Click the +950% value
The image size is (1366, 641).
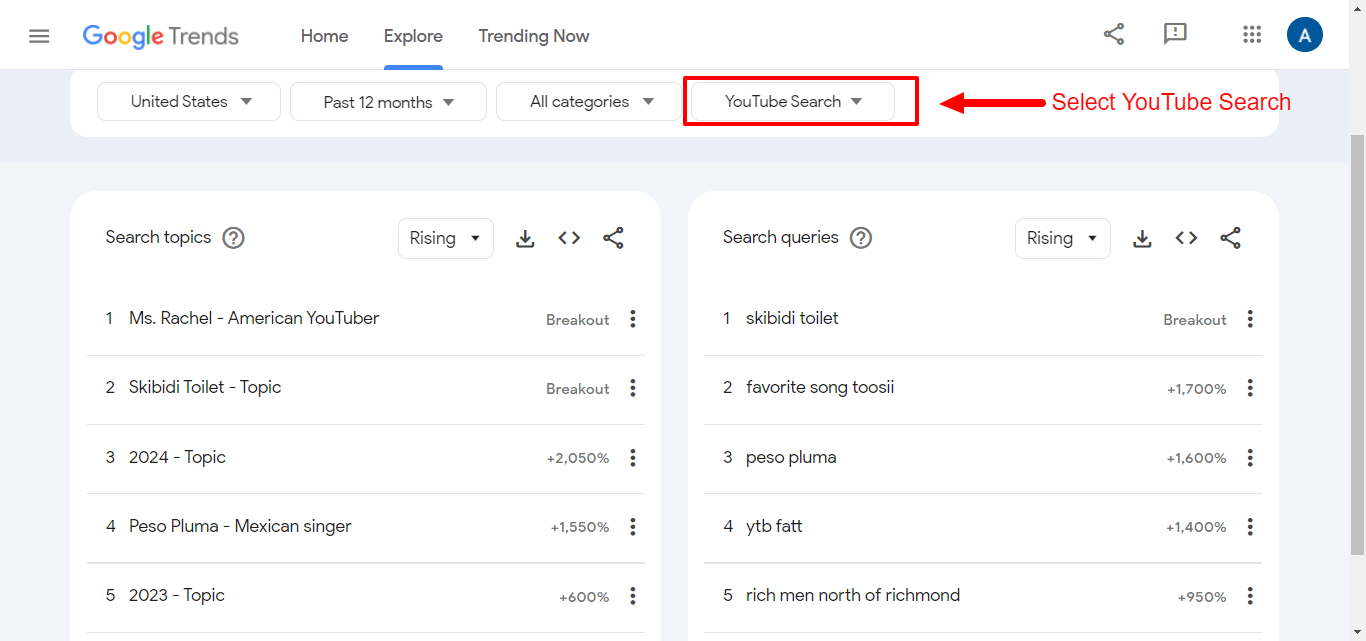(1202, 597)
